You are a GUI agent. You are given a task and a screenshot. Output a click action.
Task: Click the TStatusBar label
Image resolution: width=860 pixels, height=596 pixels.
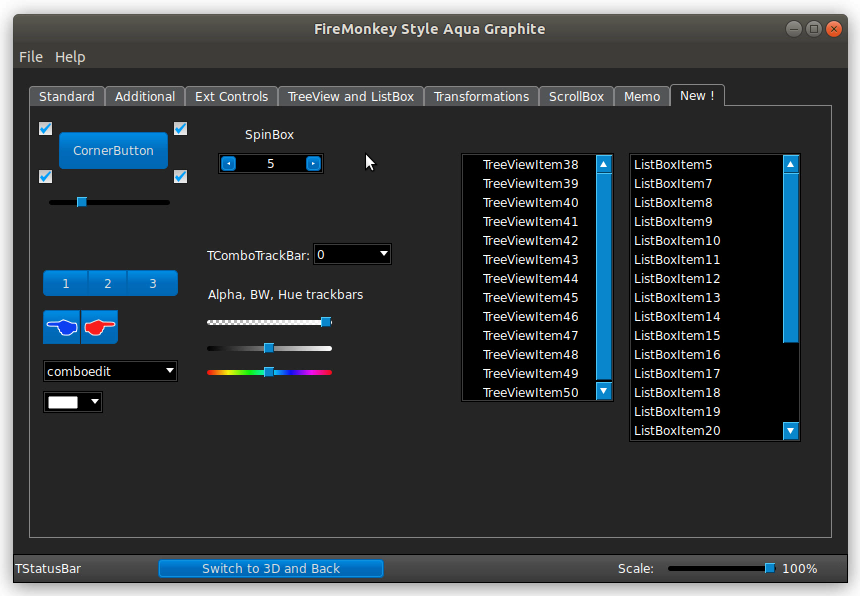tap(48, 569)
